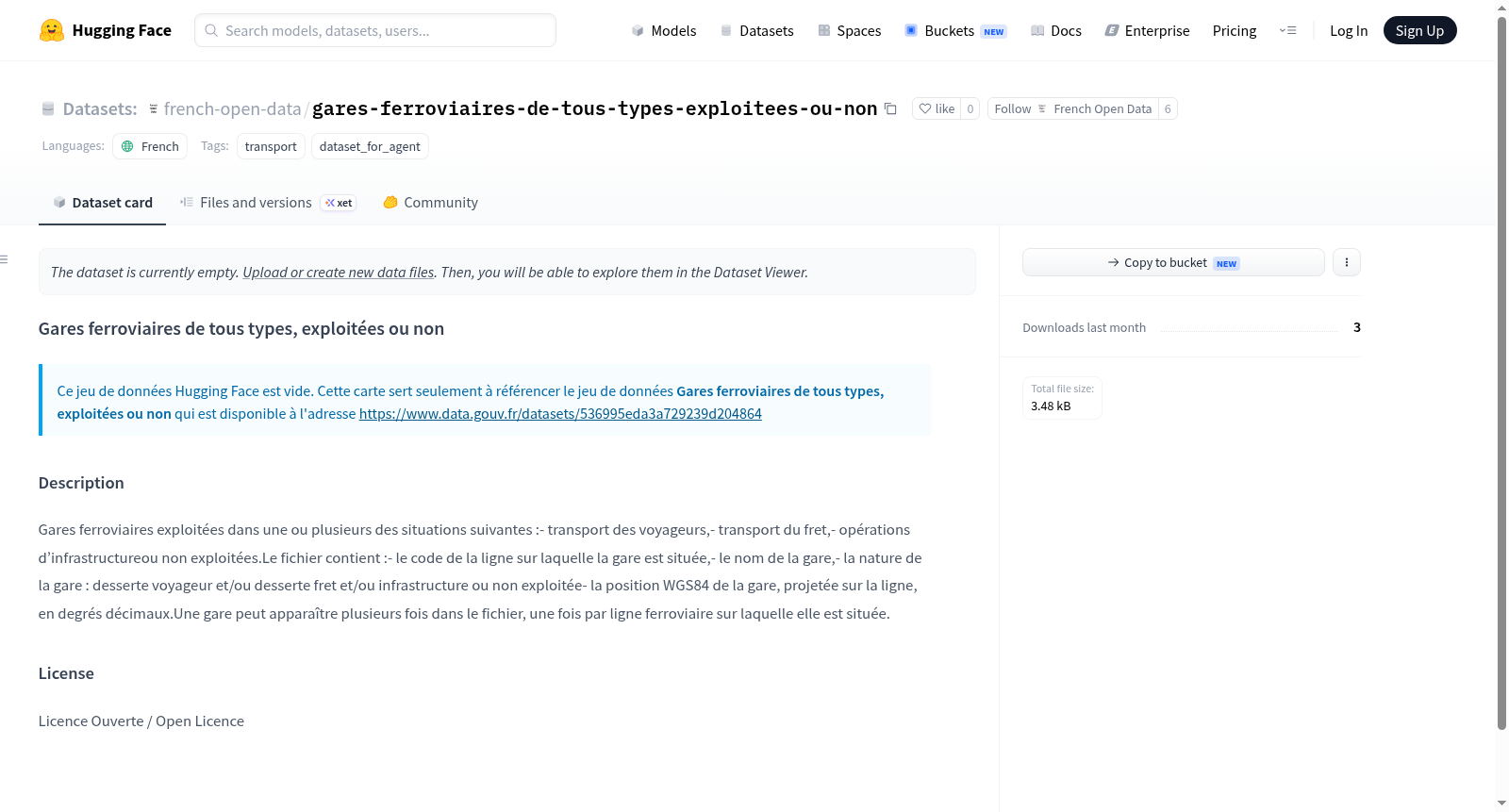The height and width of the screenshot is (812, 1509).
Task: Click the text Licence Ouverte / Open Licence
Action: point(141,721)
